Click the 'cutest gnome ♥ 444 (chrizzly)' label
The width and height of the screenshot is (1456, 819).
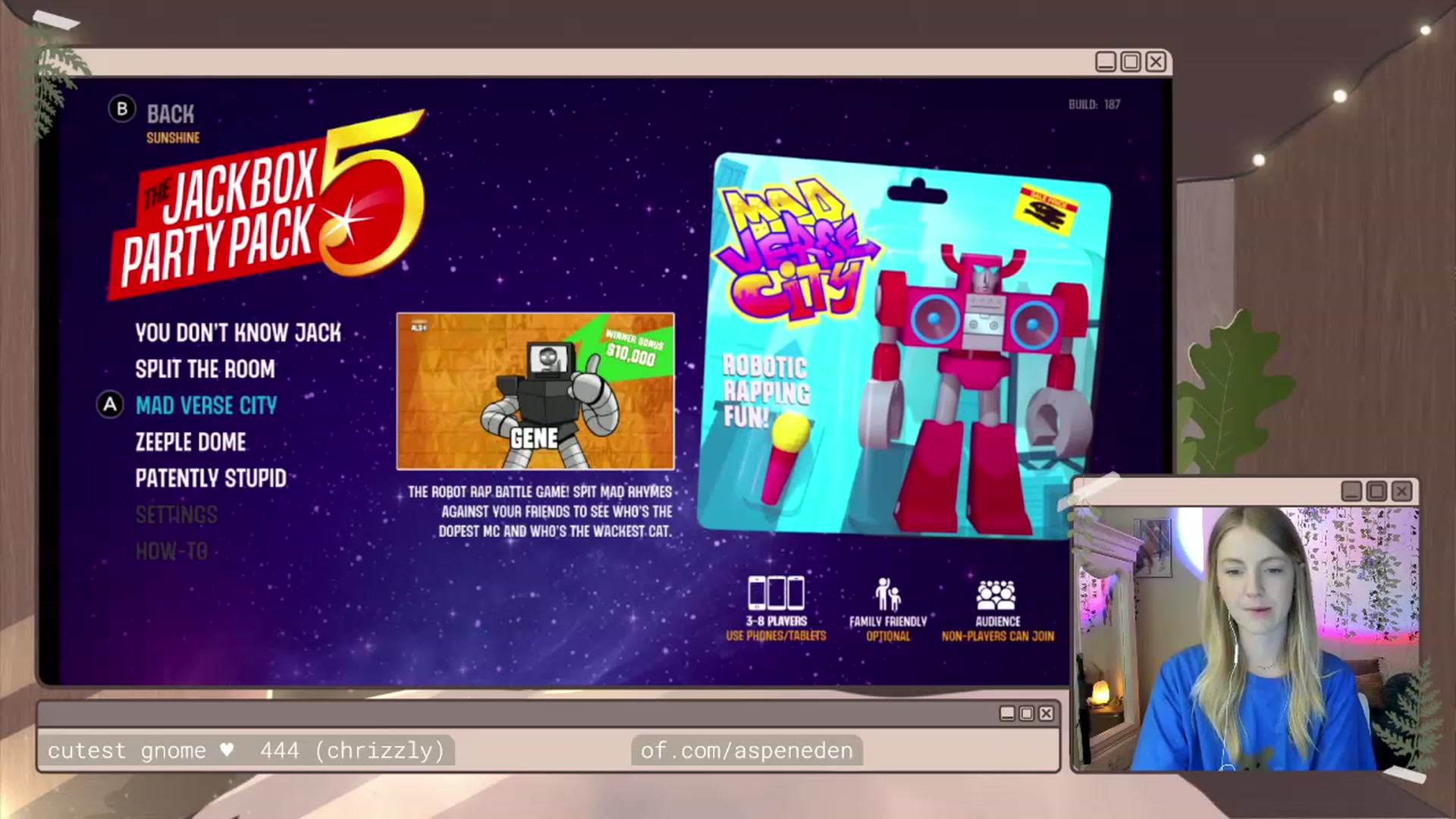click(x=246, y=751)
